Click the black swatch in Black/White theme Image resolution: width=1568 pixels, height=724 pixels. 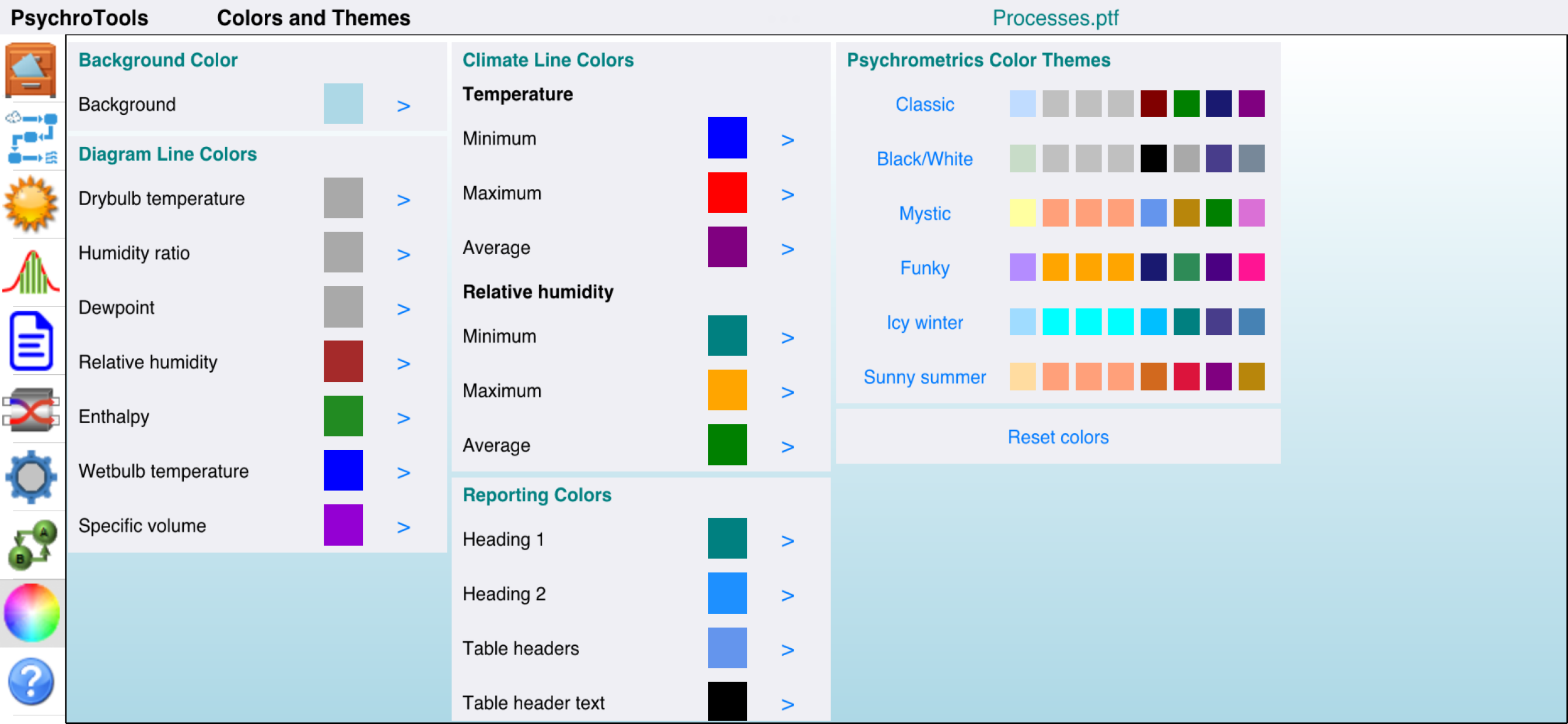[x=1153, y=158]
